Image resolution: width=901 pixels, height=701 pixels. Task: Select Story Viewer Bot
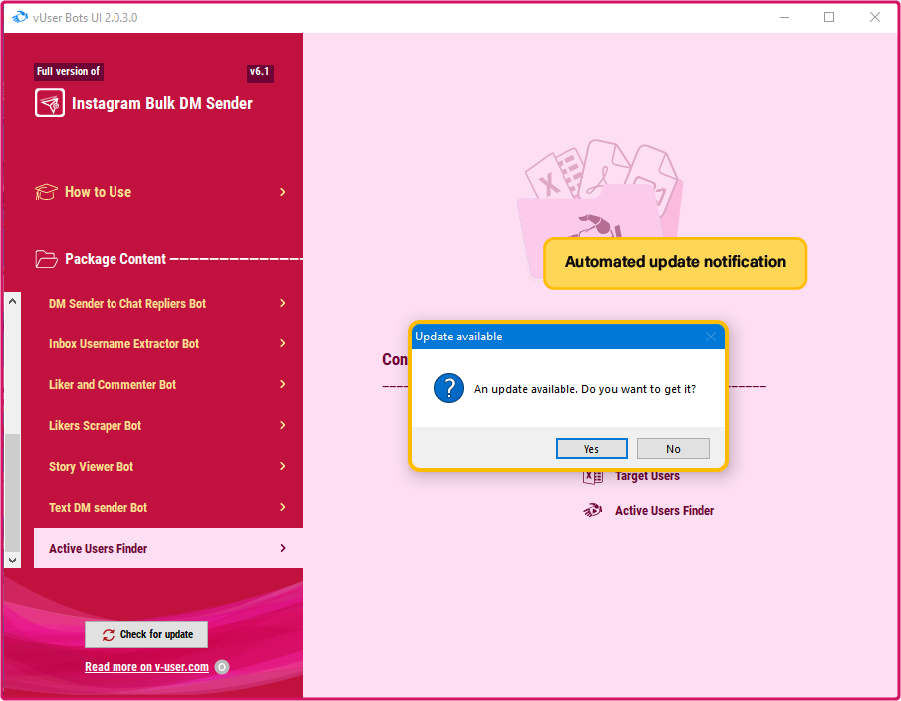pos(168,466)
